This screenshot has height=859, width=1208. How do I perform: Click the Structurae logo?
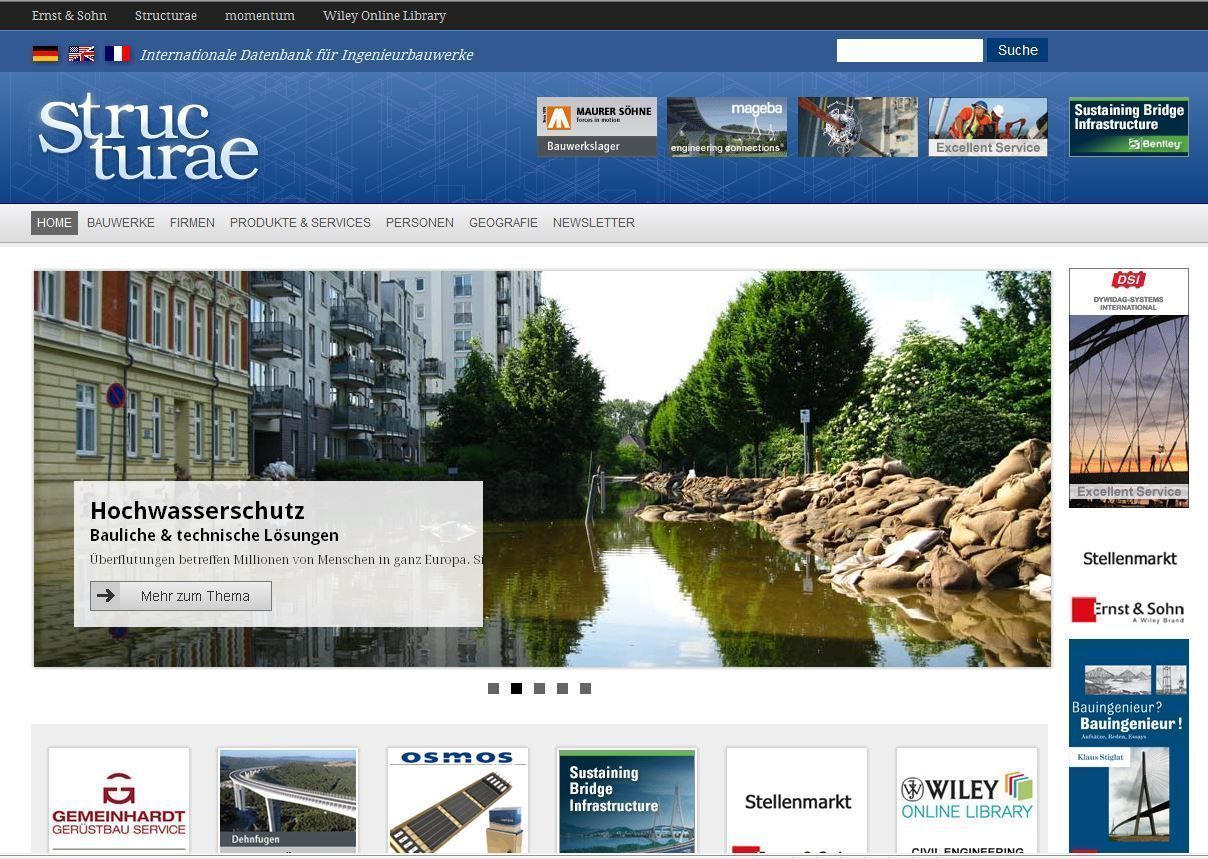tap(148, 137)
